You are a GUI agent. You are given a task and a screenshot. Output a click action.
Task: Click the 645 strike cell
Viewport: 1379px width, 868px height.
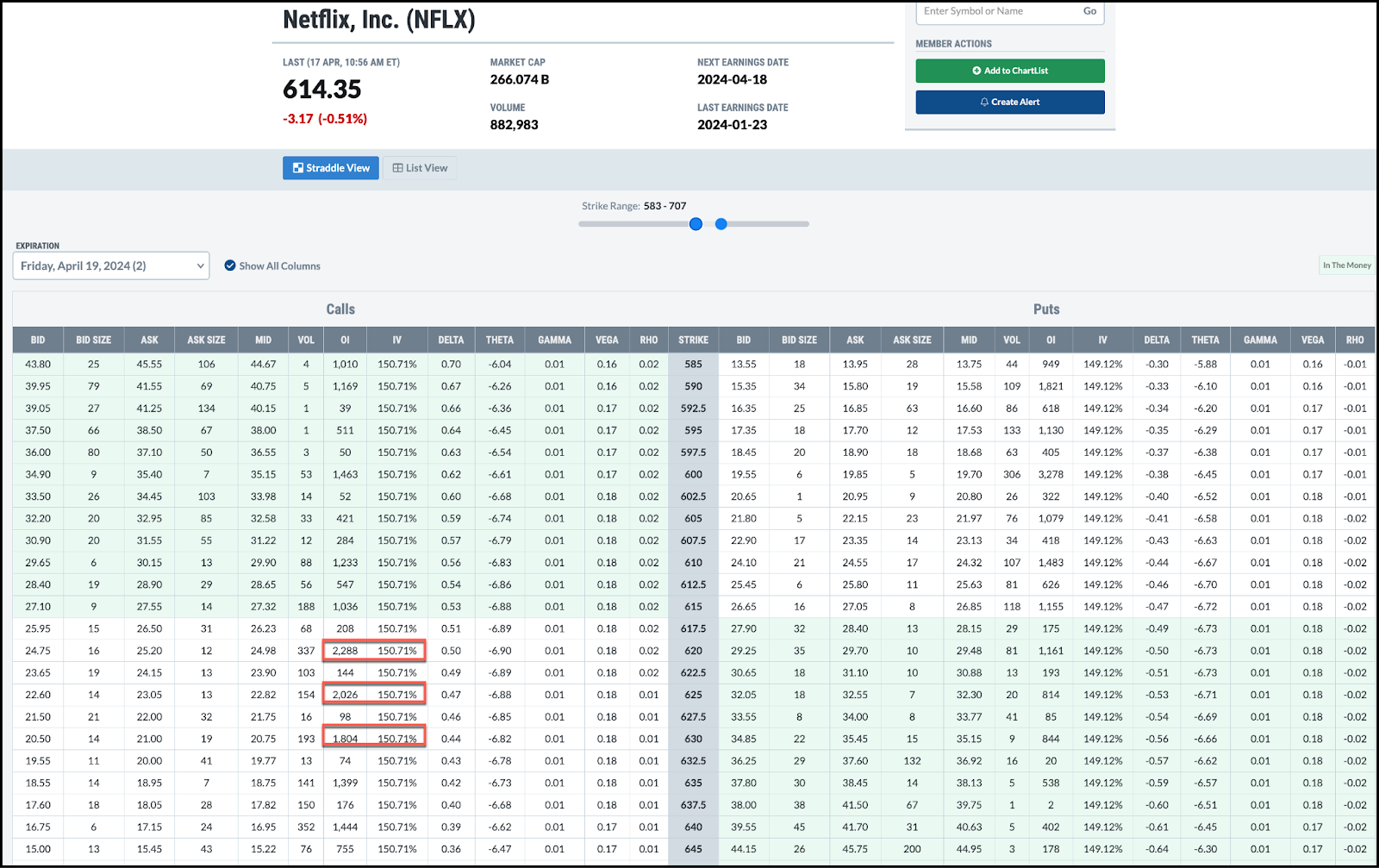[x=693, y=849]
